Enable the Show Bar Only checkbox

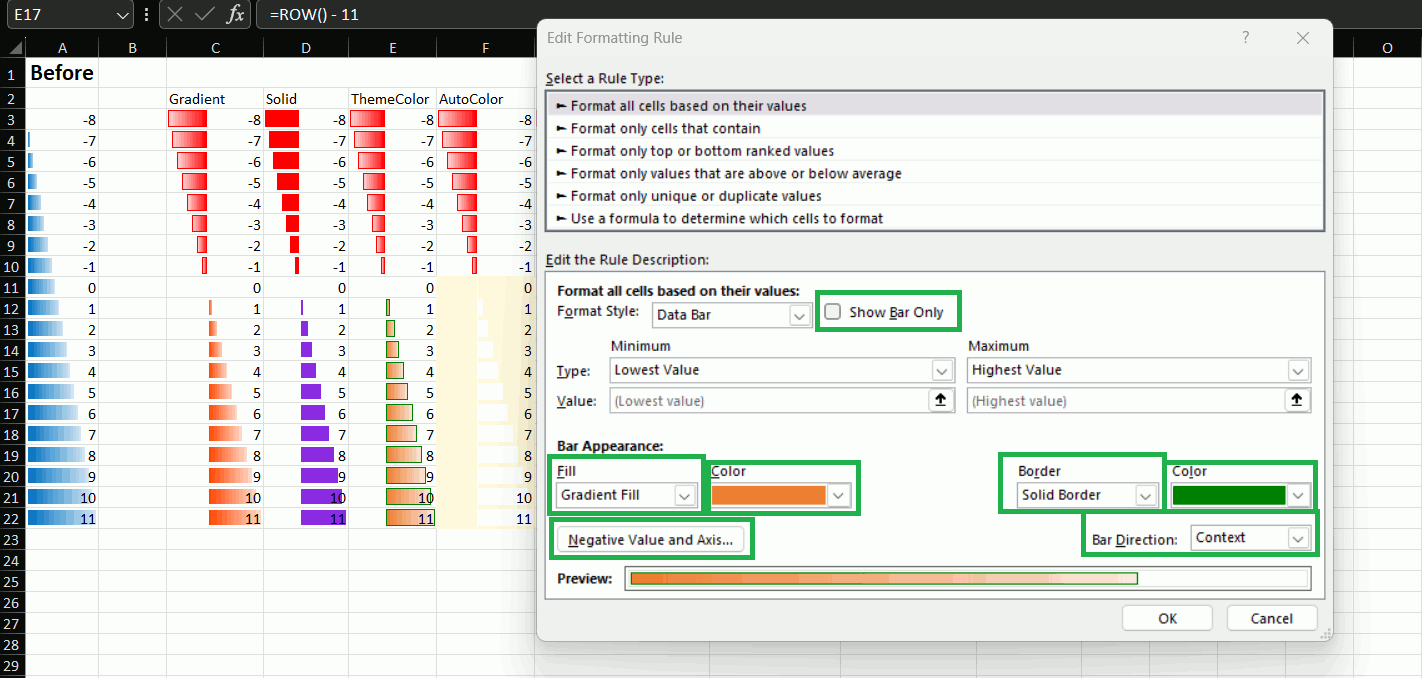click(x=833, y=312)
